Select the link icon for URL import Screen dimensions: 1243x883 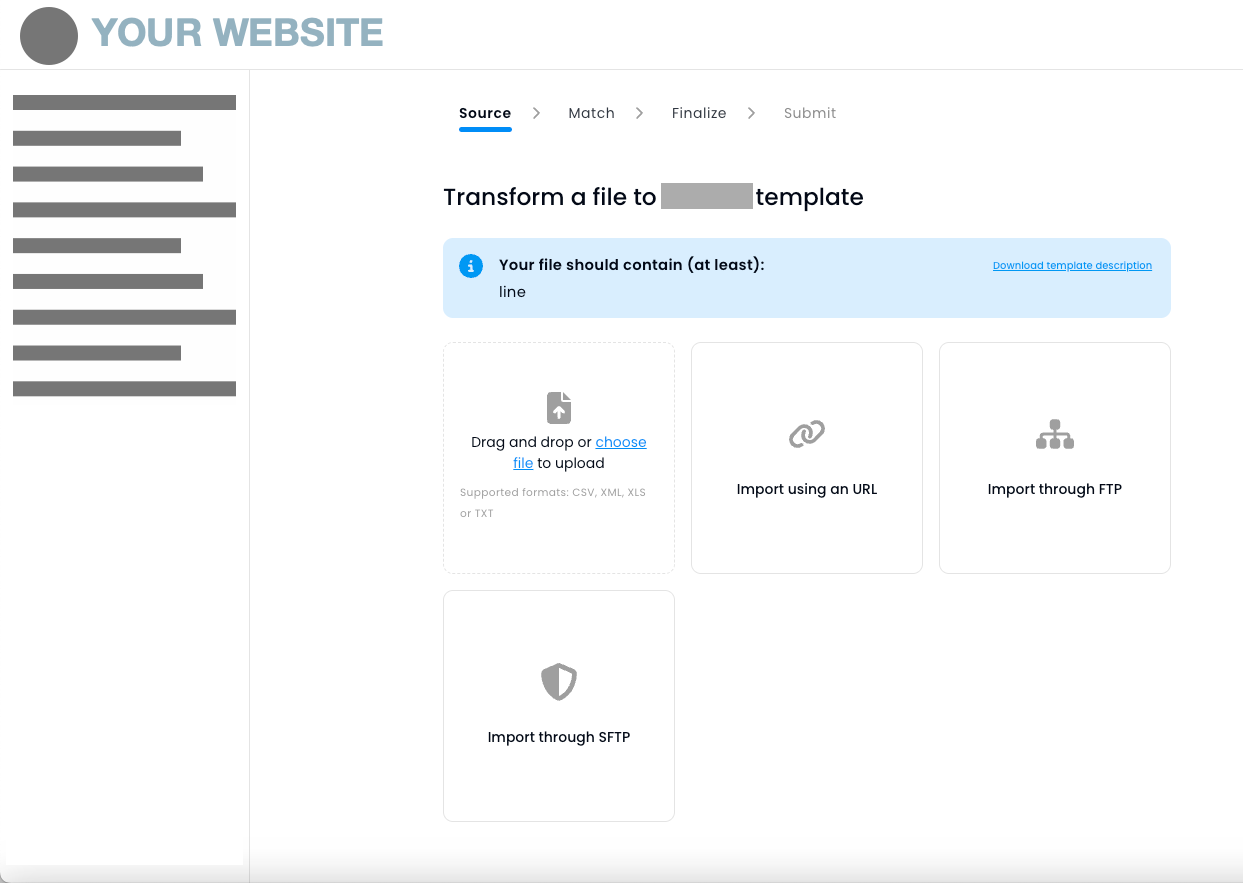pyautogui.click(x=806, y=434)
